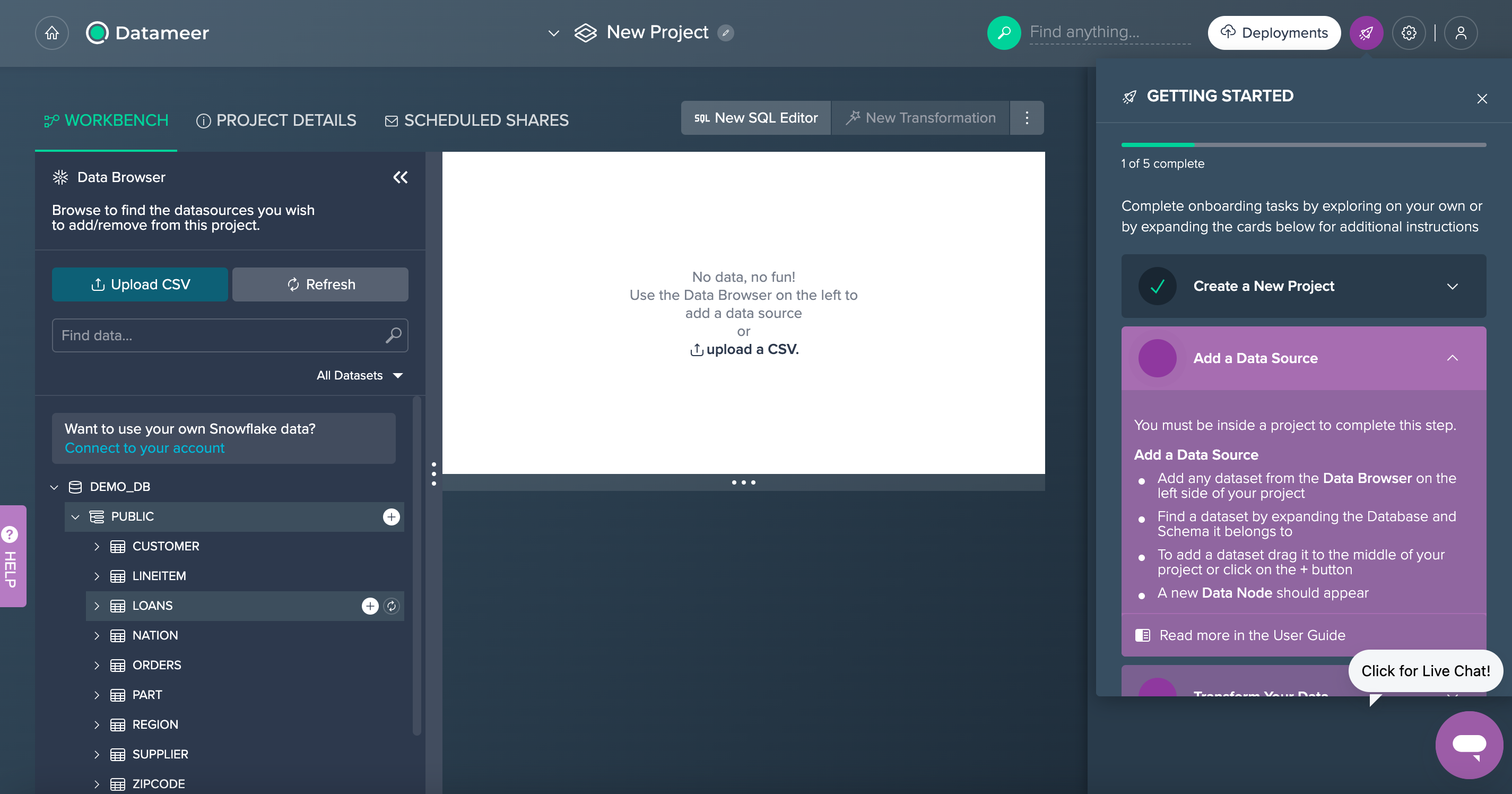Click the Upload CSV button
The height and width of the screenshot is (794, 1512).
(x=140, y=284)
